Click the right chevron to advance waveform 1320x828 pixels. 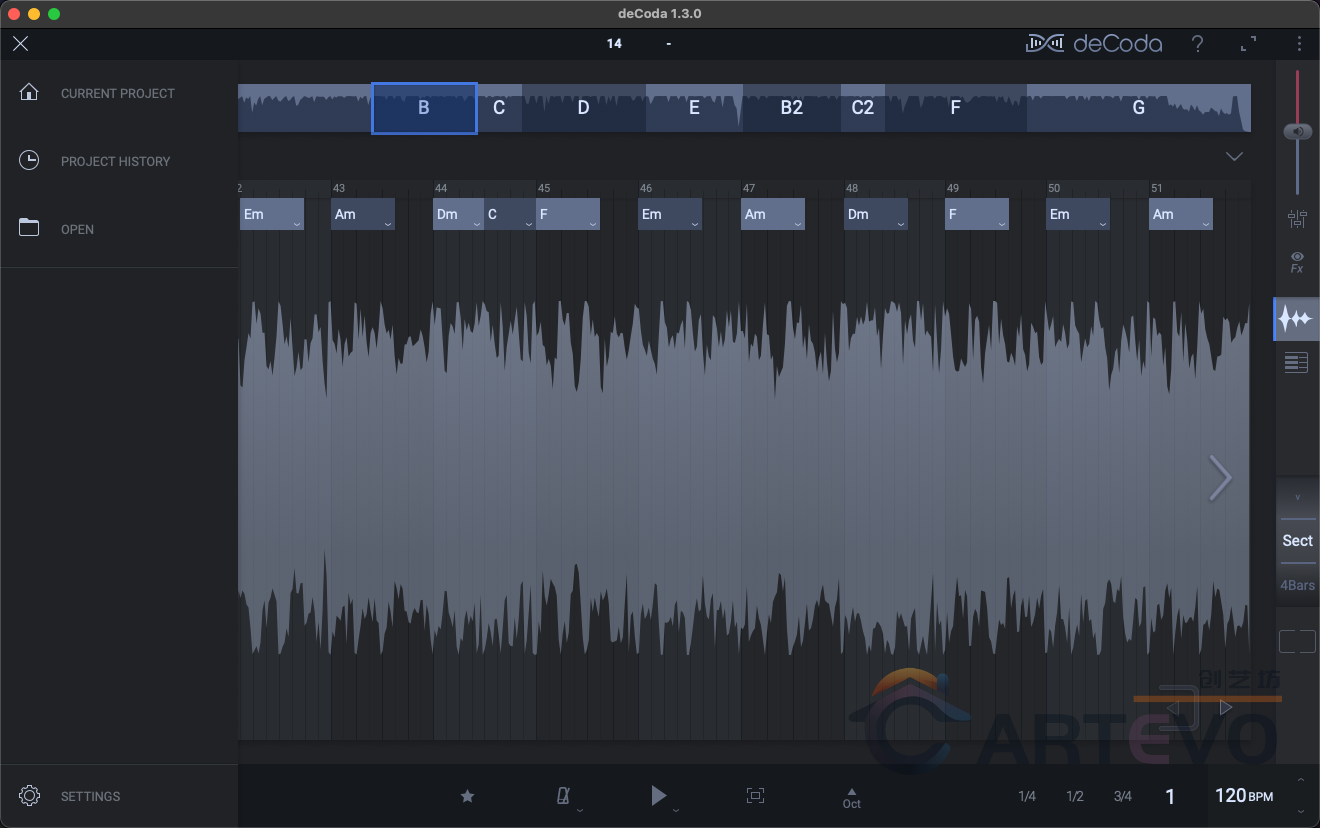pos(1220,478)
